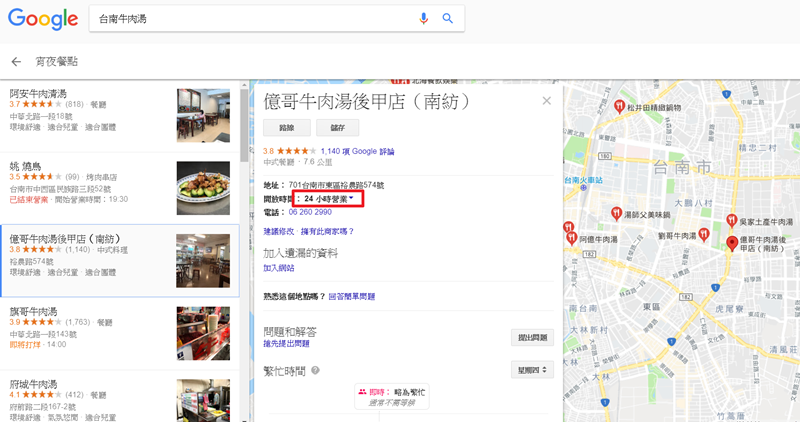The width and height of the screenshot is (800, 422).
Task: Click the 路線 directions button
Action: click(x=286, y=128)
